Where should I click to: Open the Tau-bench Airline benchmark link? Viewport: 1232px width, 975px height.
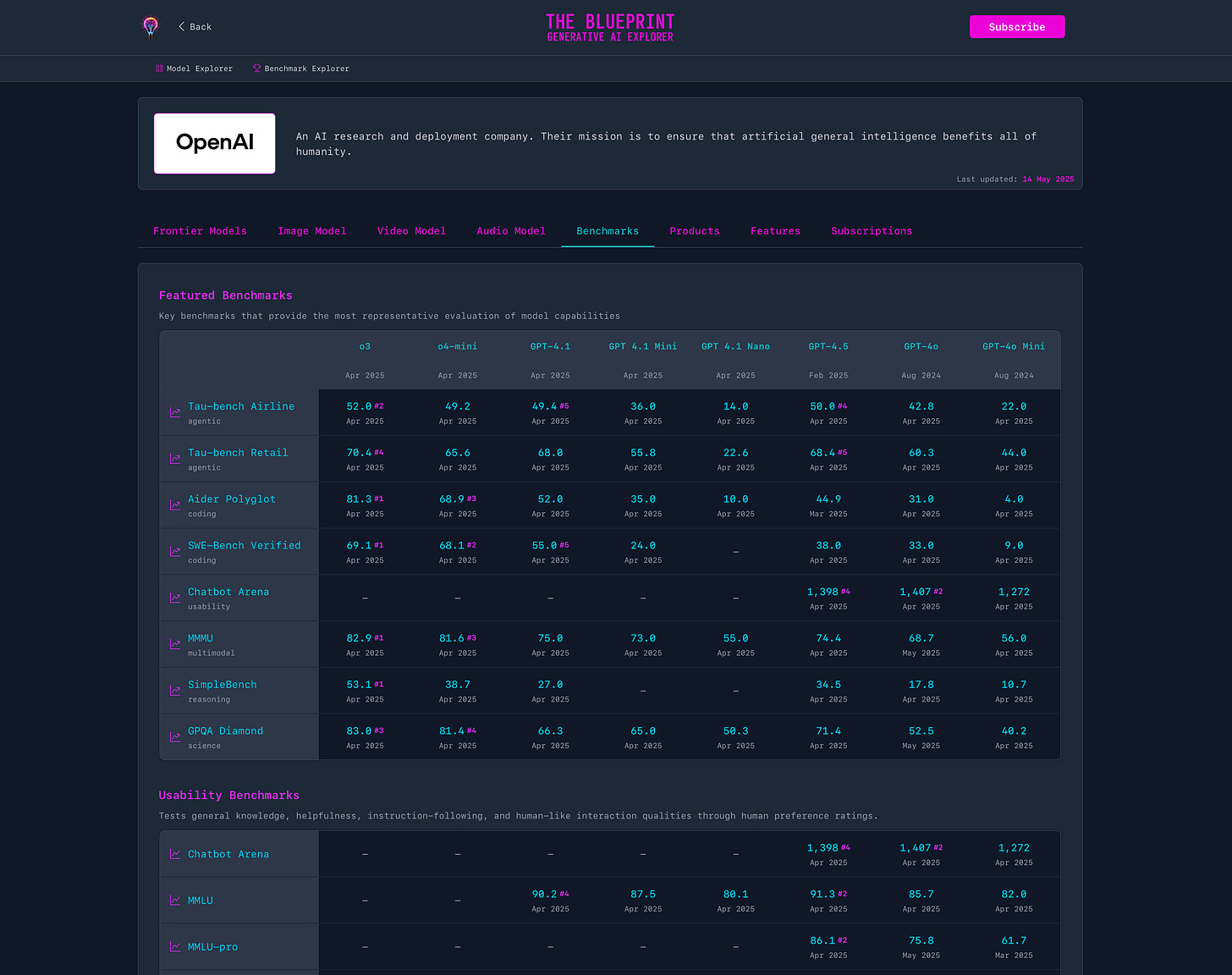241,406
